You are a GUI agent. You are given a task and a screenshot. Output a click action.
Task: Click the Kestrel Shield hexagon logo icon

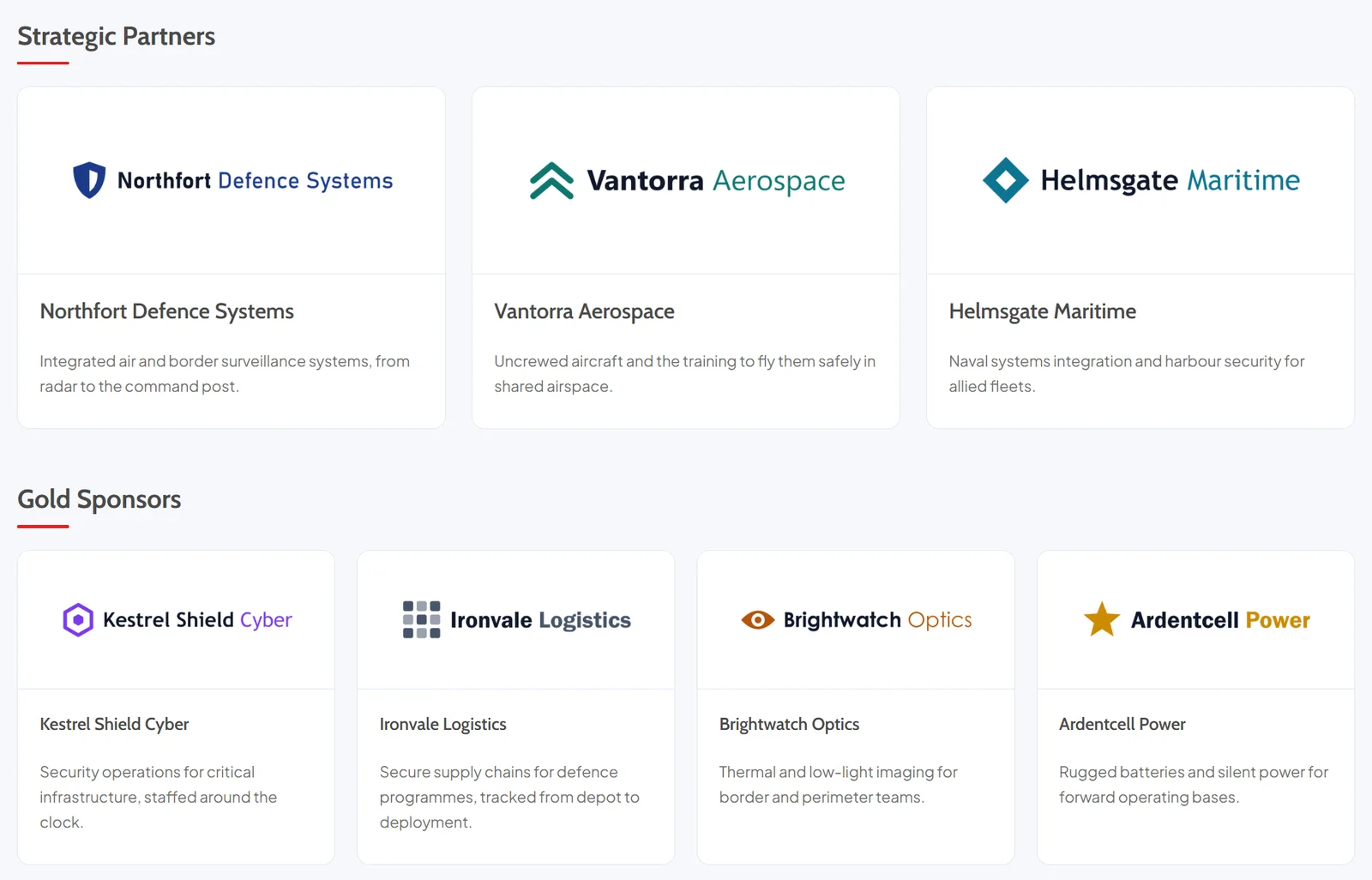tap(78, 619)
